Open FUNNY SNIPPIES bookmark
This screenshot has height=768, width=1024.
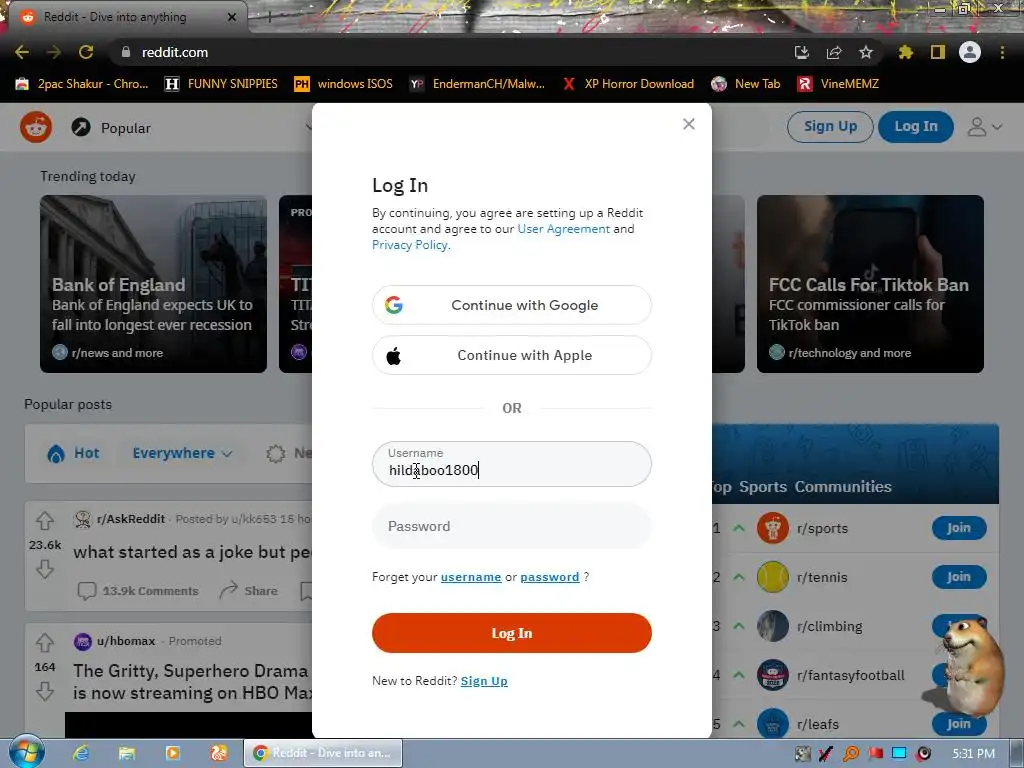click(221, 84)
